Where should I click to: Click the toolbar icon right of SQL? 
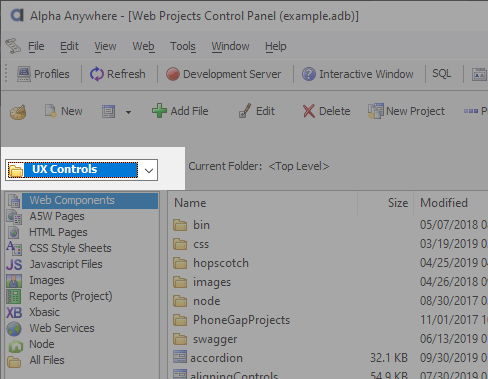(480, 74)
